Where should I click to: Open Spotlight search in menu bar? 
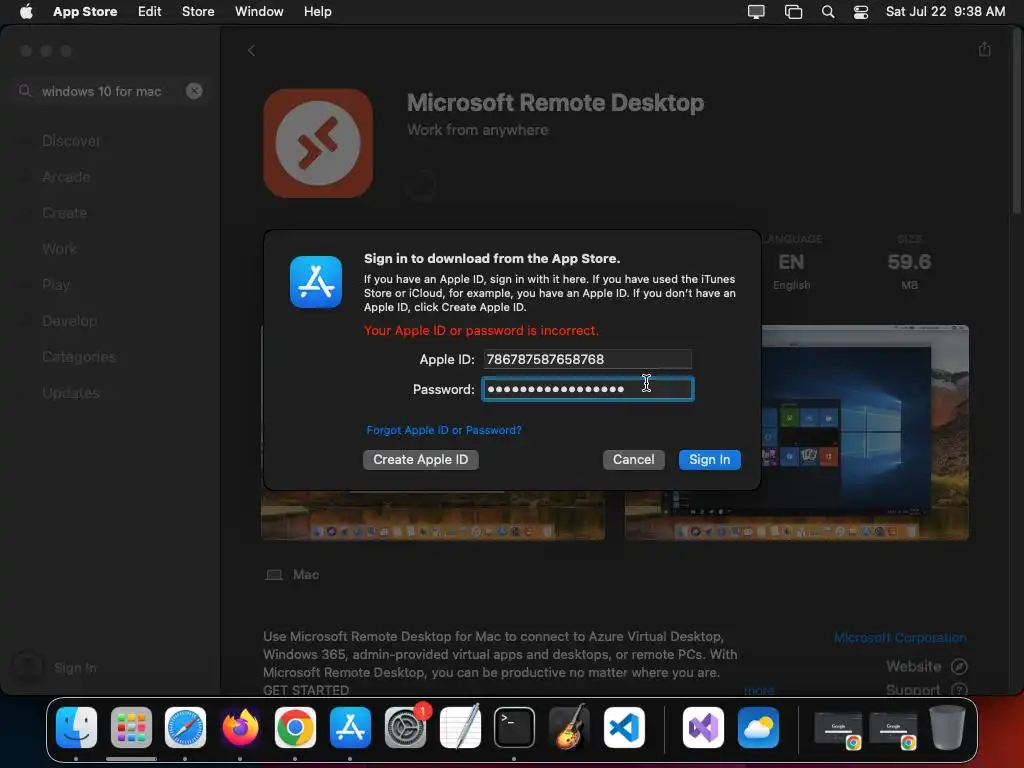coord(827,12)
